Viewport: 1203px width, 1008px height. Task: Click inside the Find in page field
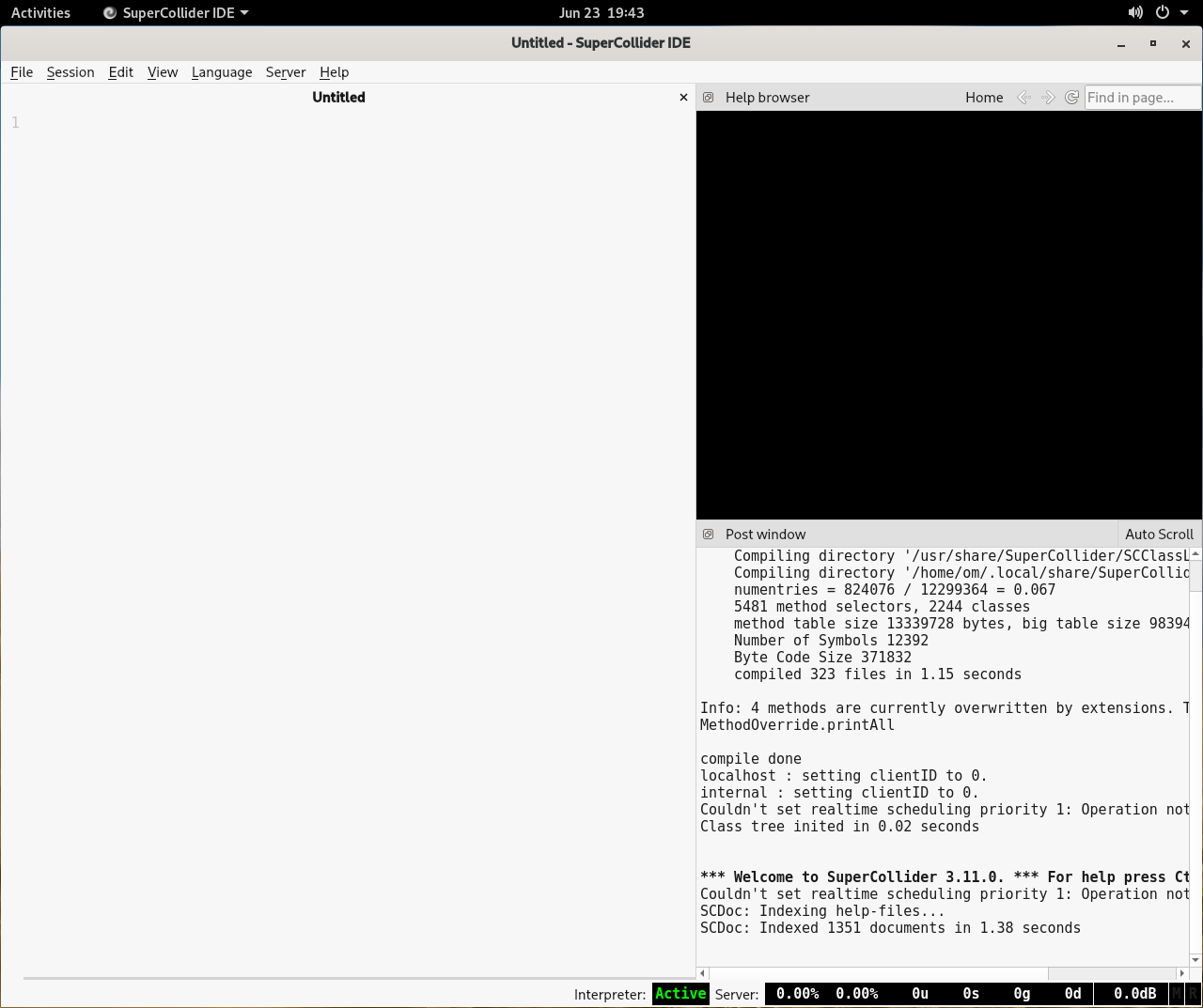click(x=1140, y=97)
